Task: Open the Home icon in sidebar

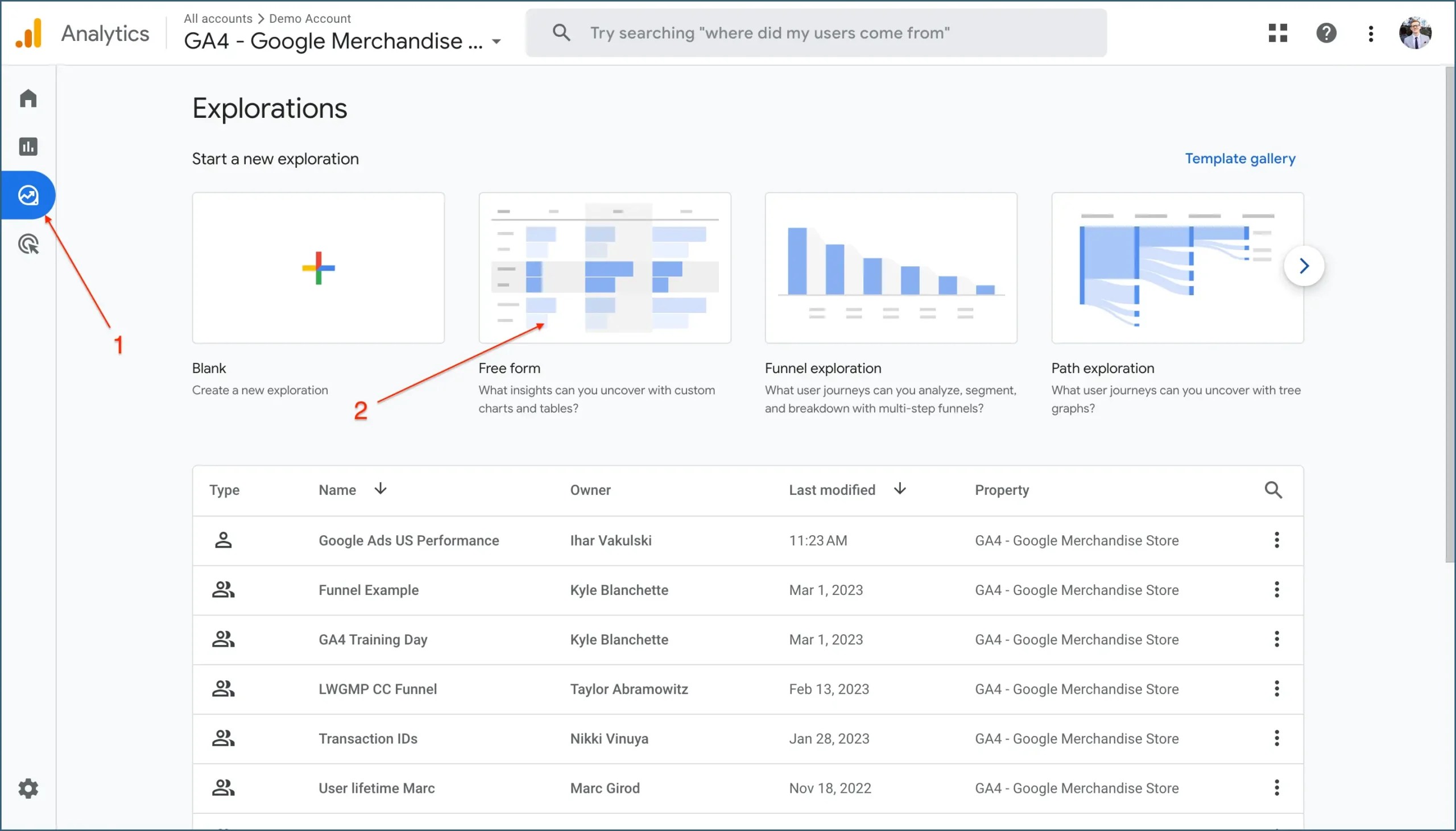Action: click(x=28, y=98)
